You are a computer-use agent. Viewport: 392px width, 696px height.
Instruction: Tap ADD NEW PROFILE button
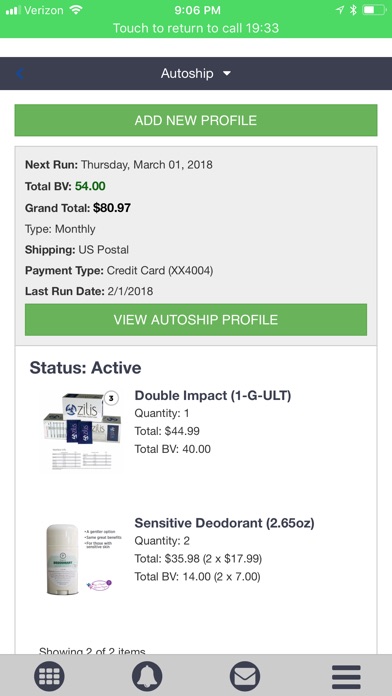pos(196,120)
